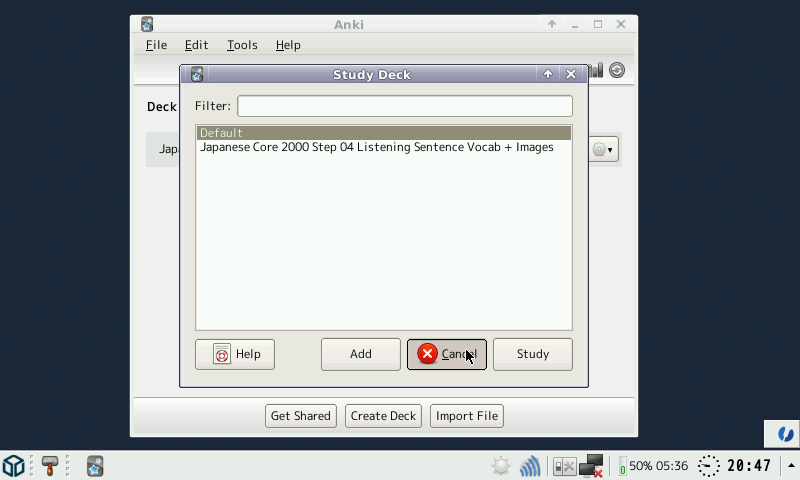Click the Add button
This screenshot has width=800, height=480.
tap(361, 354)
